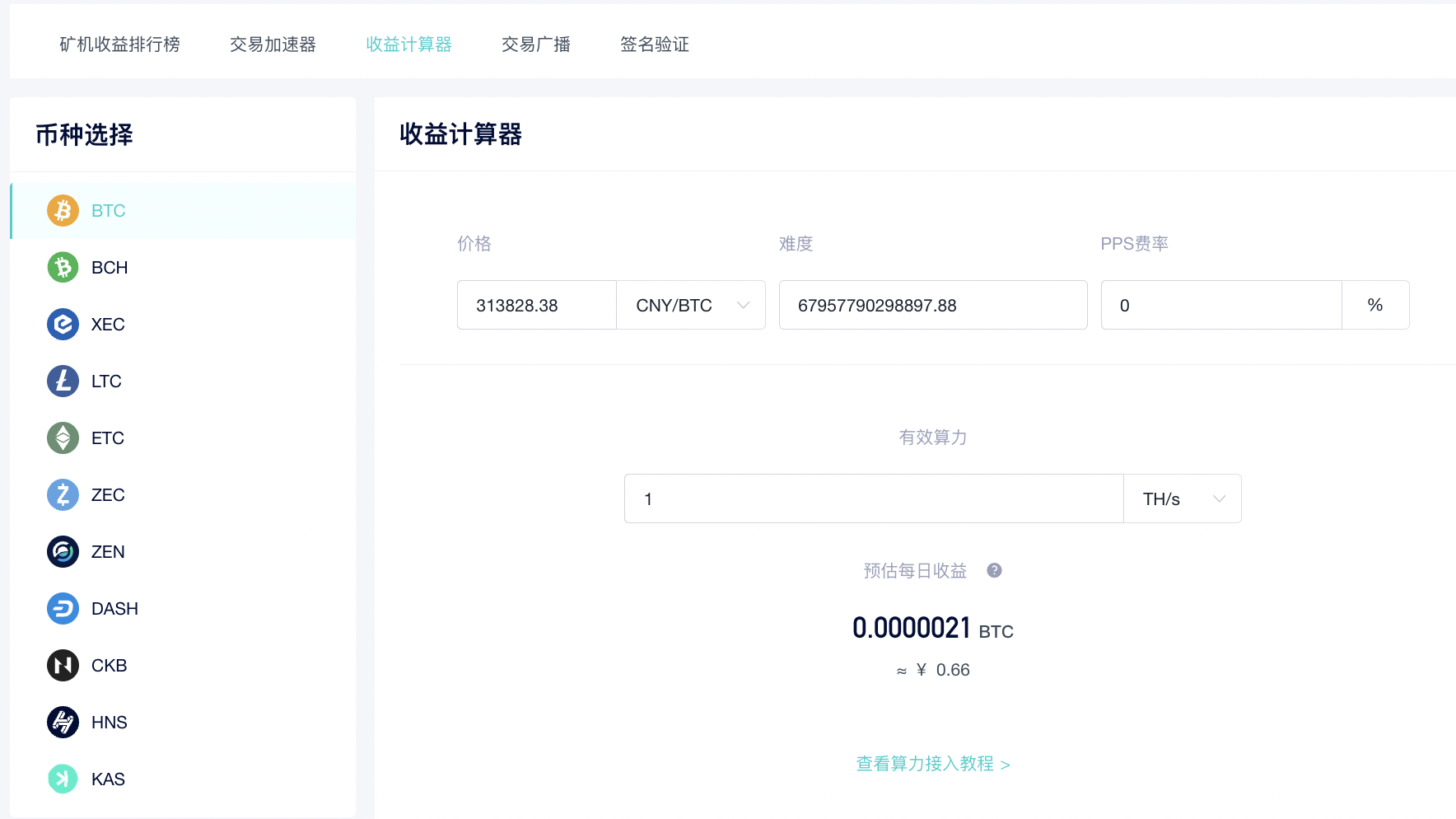The height and width of the screenshot is (819, 1456).
Task: Select the KAS label in coin list
Action: click(108, 779)
